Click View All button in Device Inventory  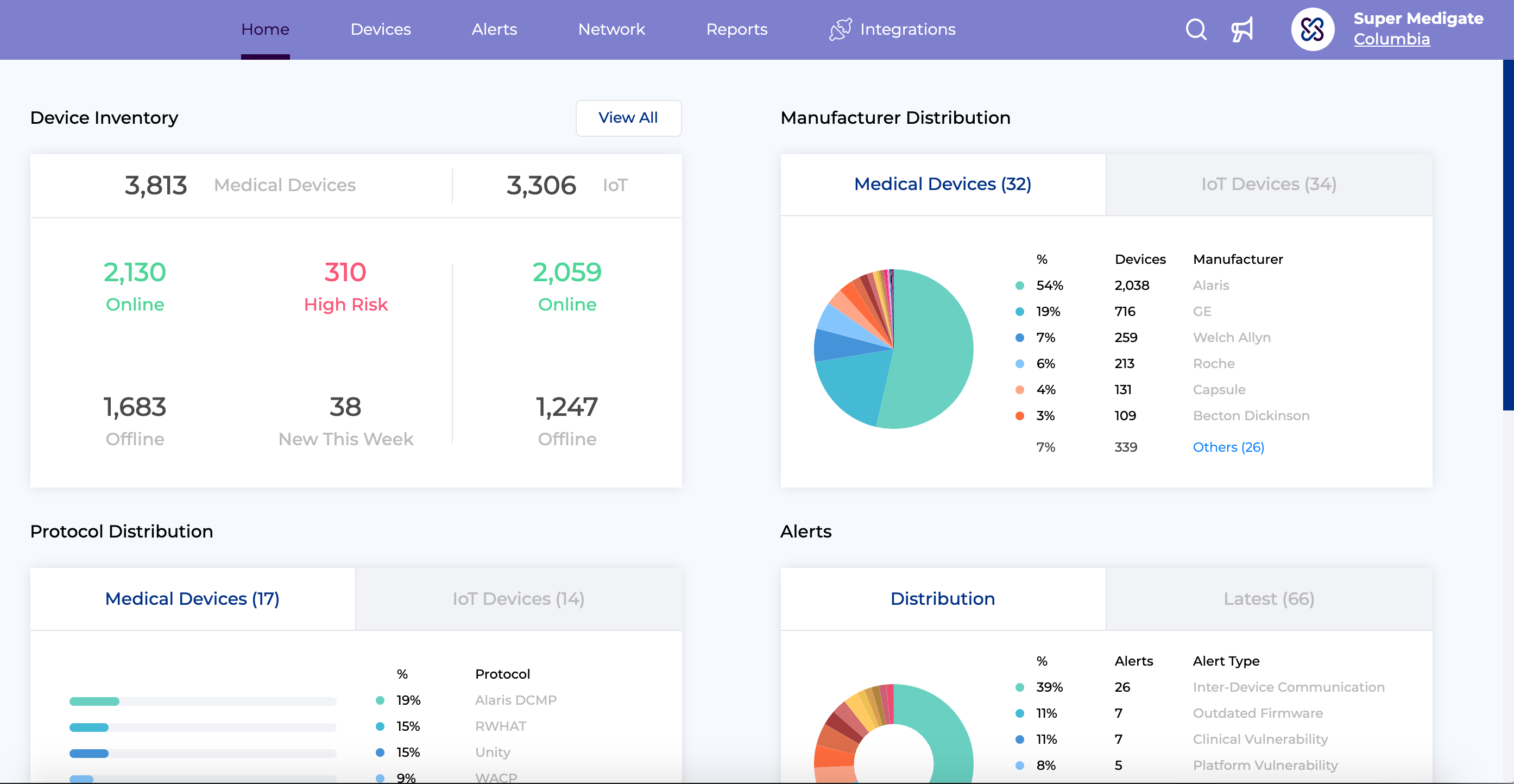[x=628, y=118]
